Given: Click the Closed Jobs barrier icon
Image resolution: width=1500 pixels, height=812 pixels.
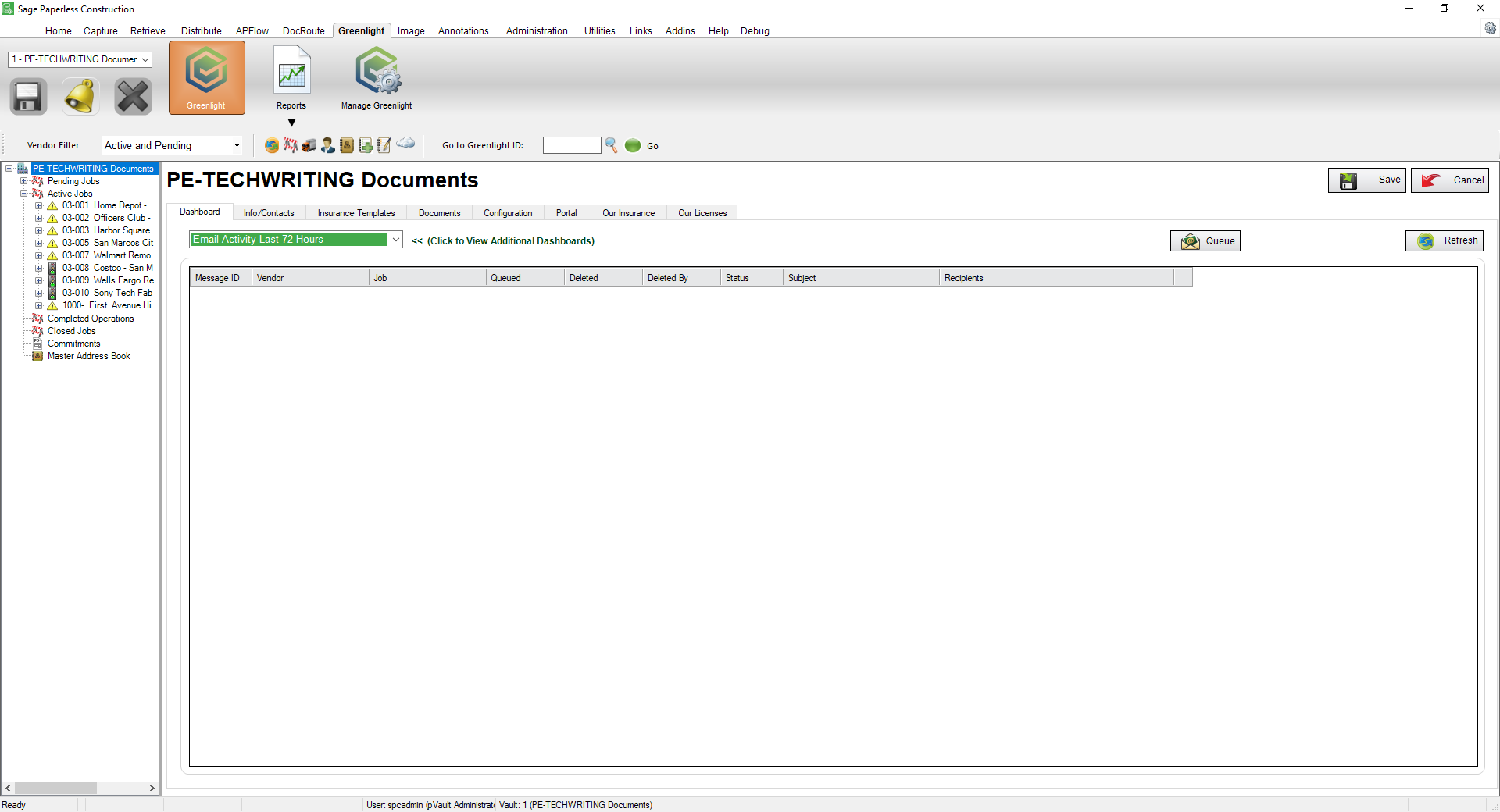Looking at the screenshot, I should coord(37,331).
